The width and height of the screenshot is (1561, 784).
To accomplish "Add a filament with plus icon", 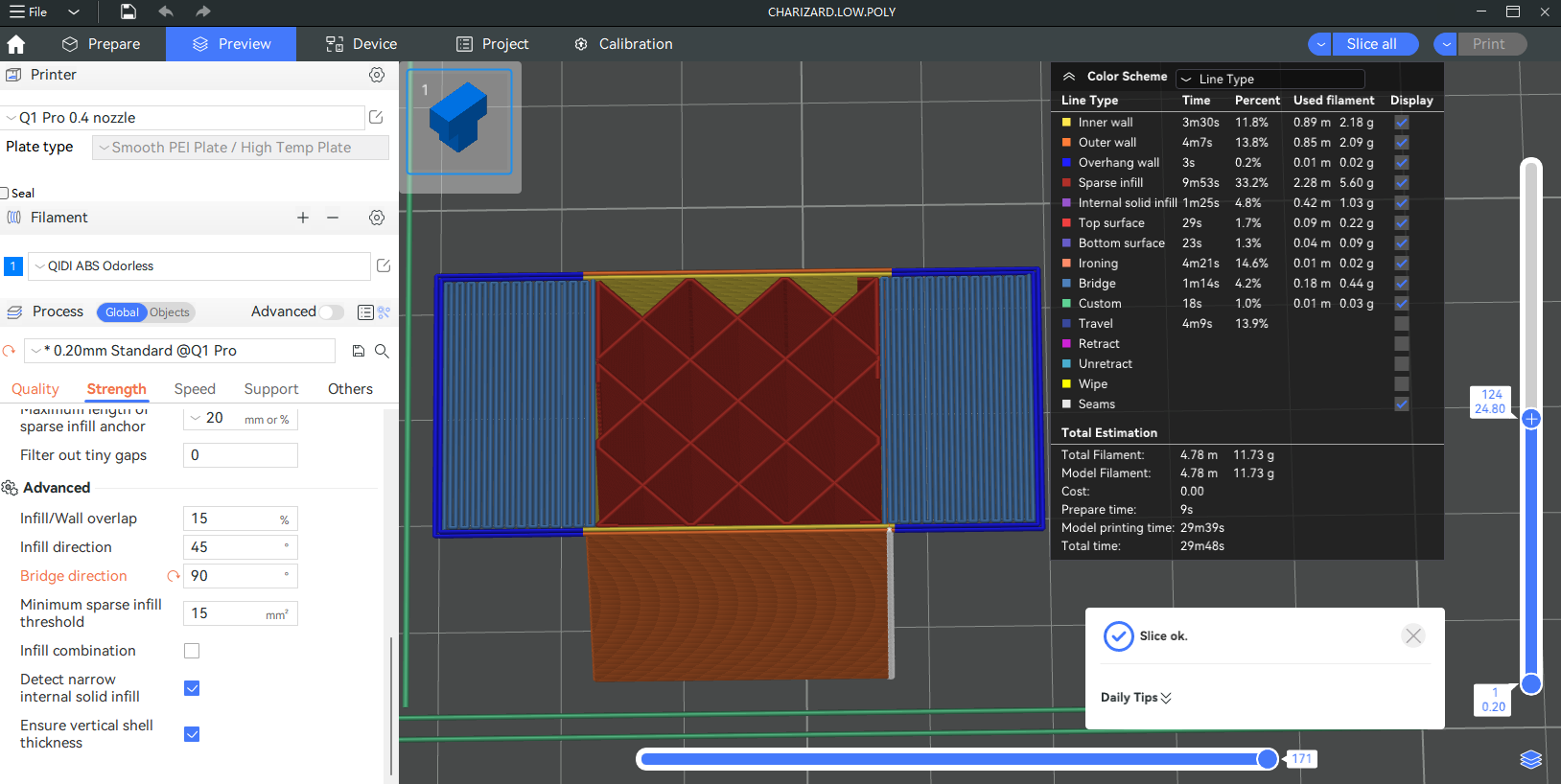I will point(303,218).
